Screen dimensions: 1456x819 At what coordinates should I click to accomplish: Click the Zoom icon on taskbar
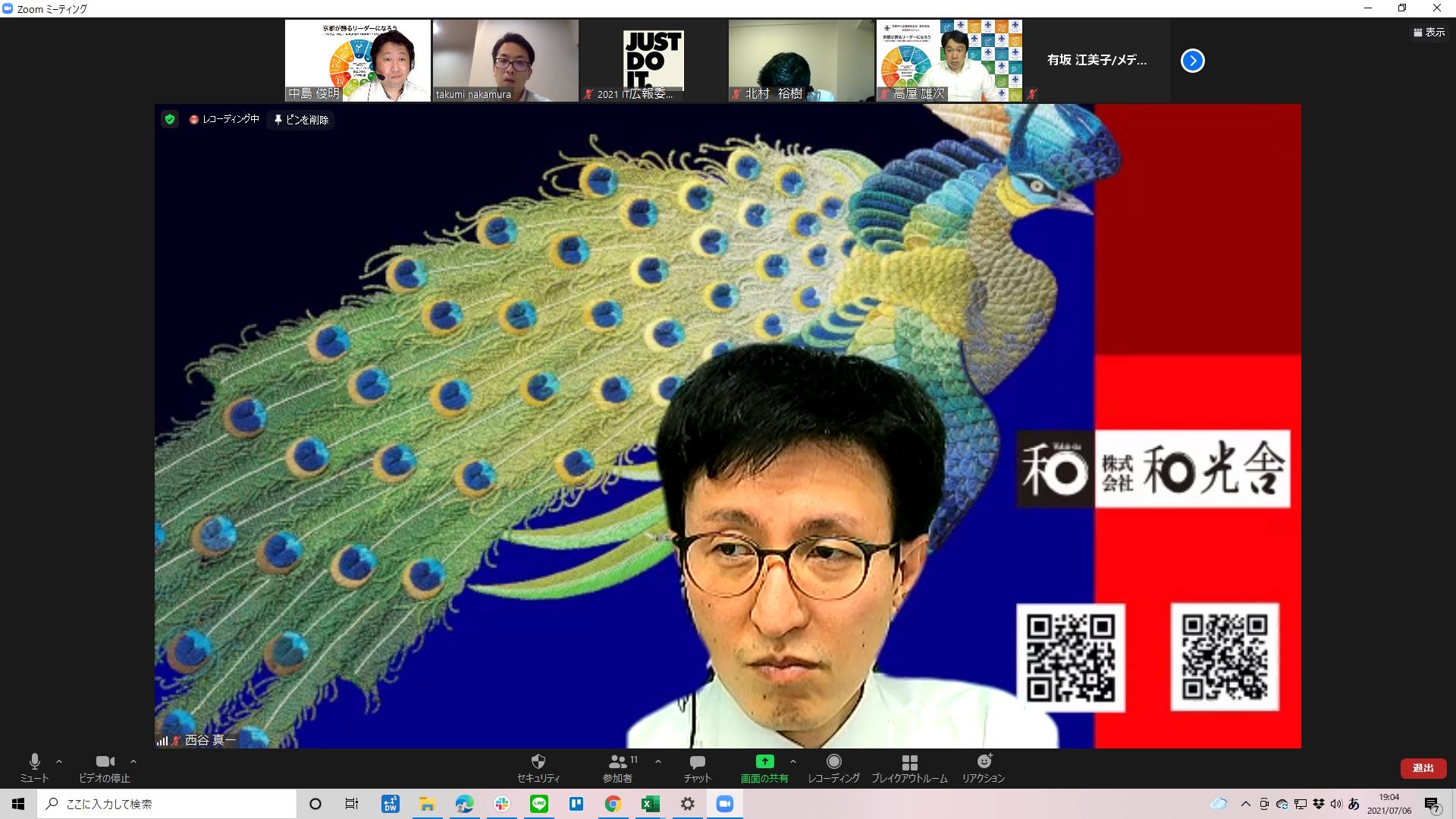click(x=725, y=804)
